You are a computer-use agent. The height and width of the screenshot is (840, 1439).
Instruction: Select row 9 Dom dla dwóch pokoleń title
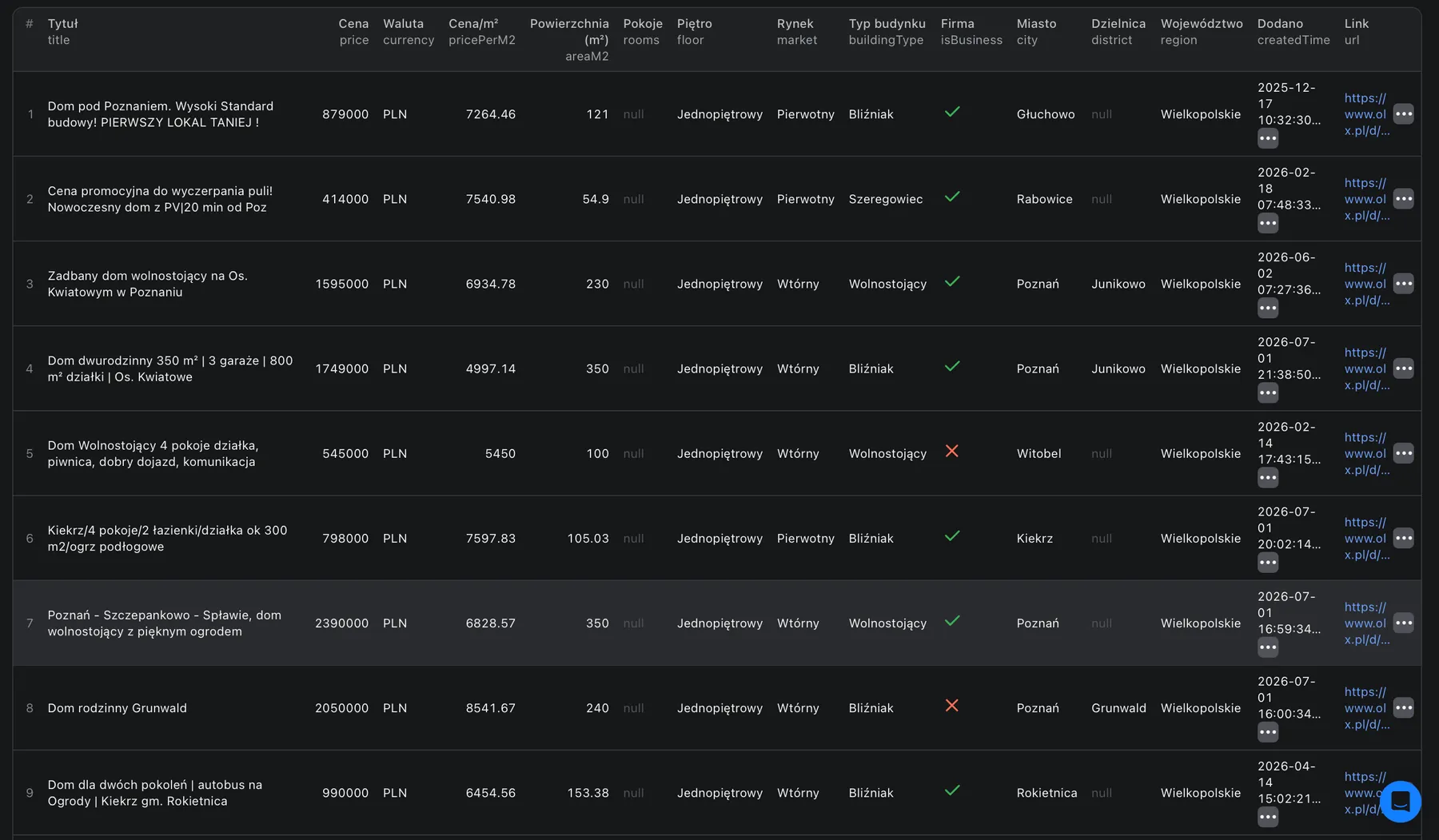155,793
